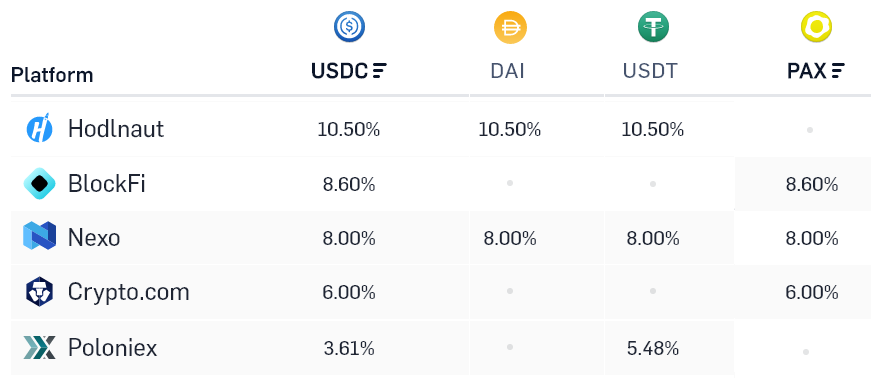Click the USDT Tether coin icon
This screenshot has width=871, height=378.
pyautogui.click(x=653, y=27)
